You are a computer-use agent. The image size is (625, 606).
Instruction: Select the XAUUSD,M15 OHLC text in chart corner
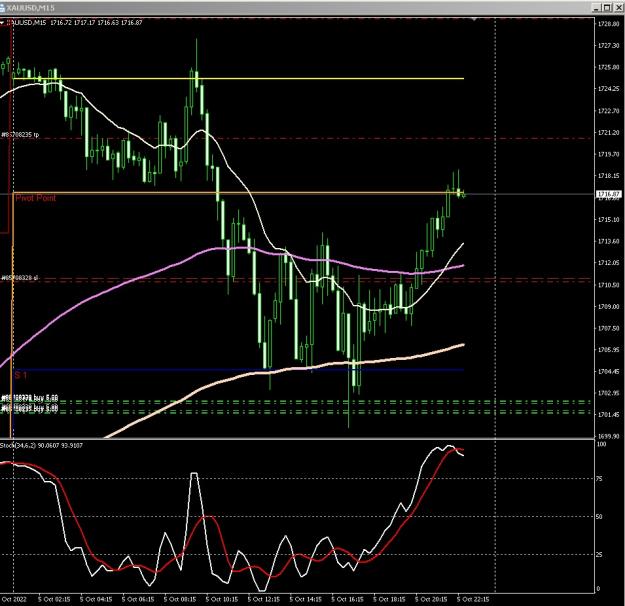[x=75, y=23]
